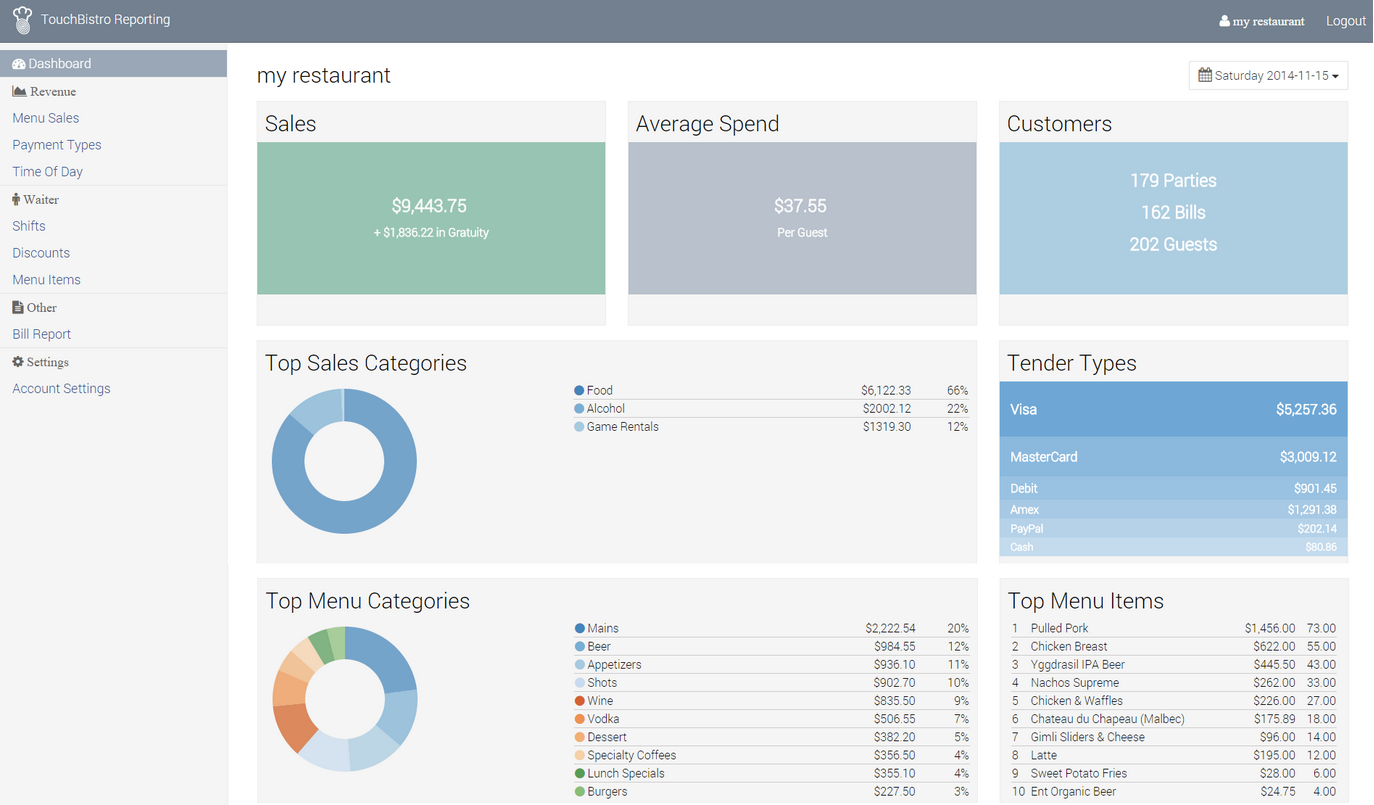The image size is (1374, 805).
Task: Open the Time Of Day report
Action: [x=47, y=171]
